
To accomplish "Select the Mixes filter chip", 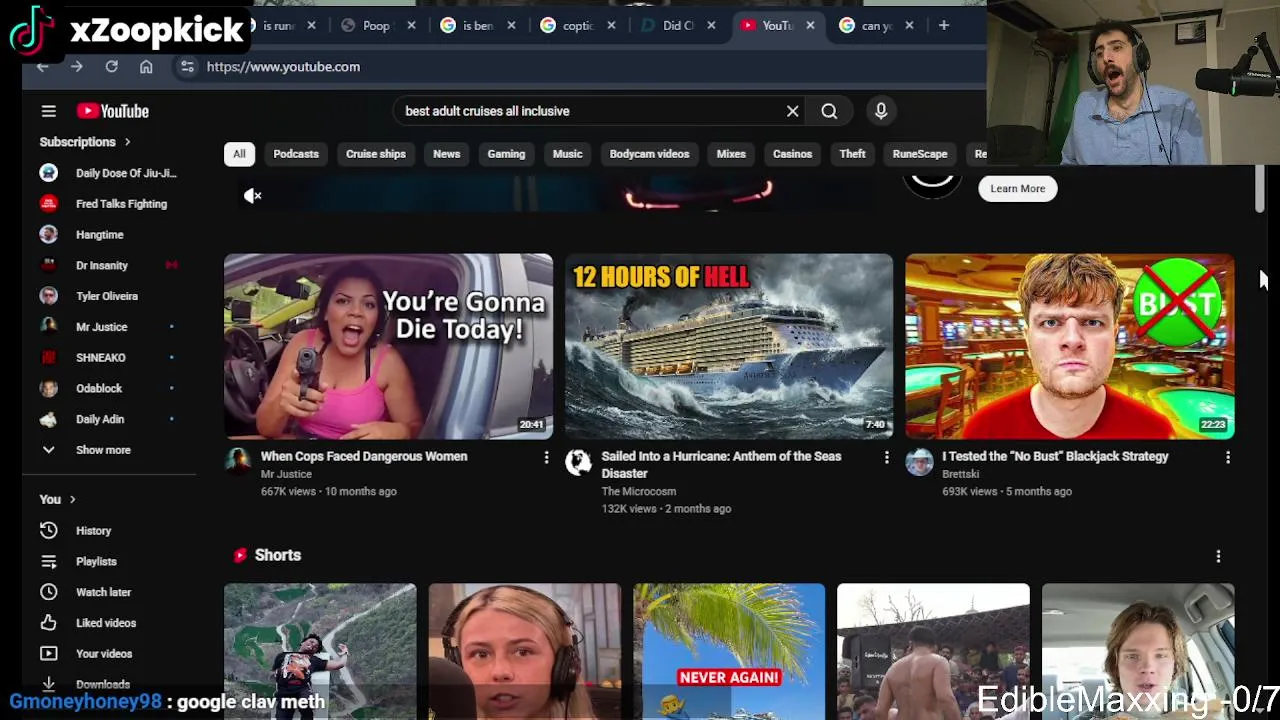I will 731,154.
